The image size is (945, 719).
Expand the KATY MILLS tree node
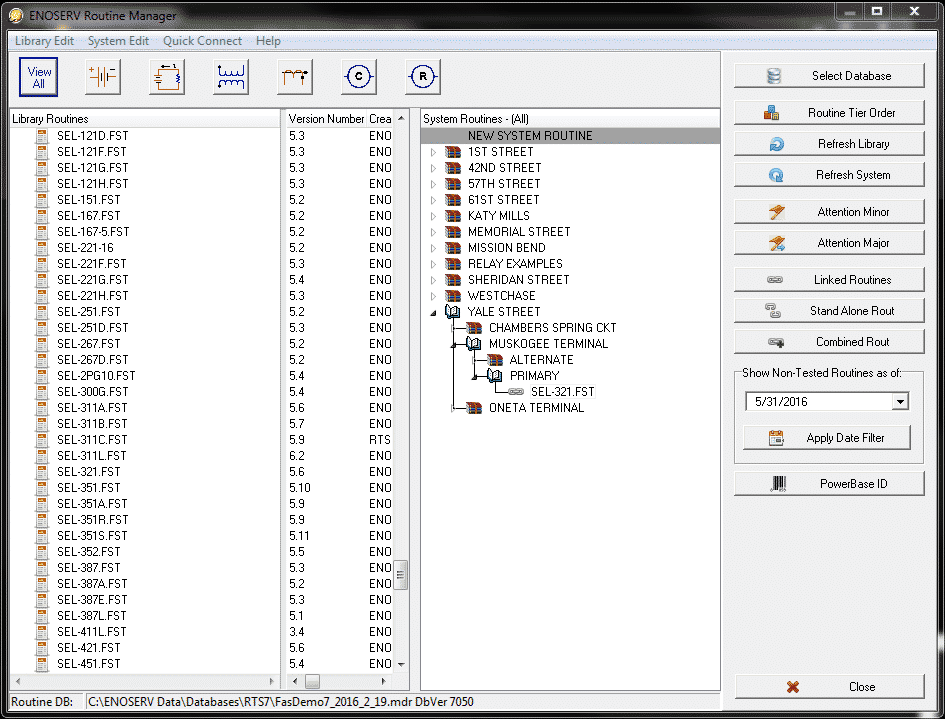click(433, 216)
